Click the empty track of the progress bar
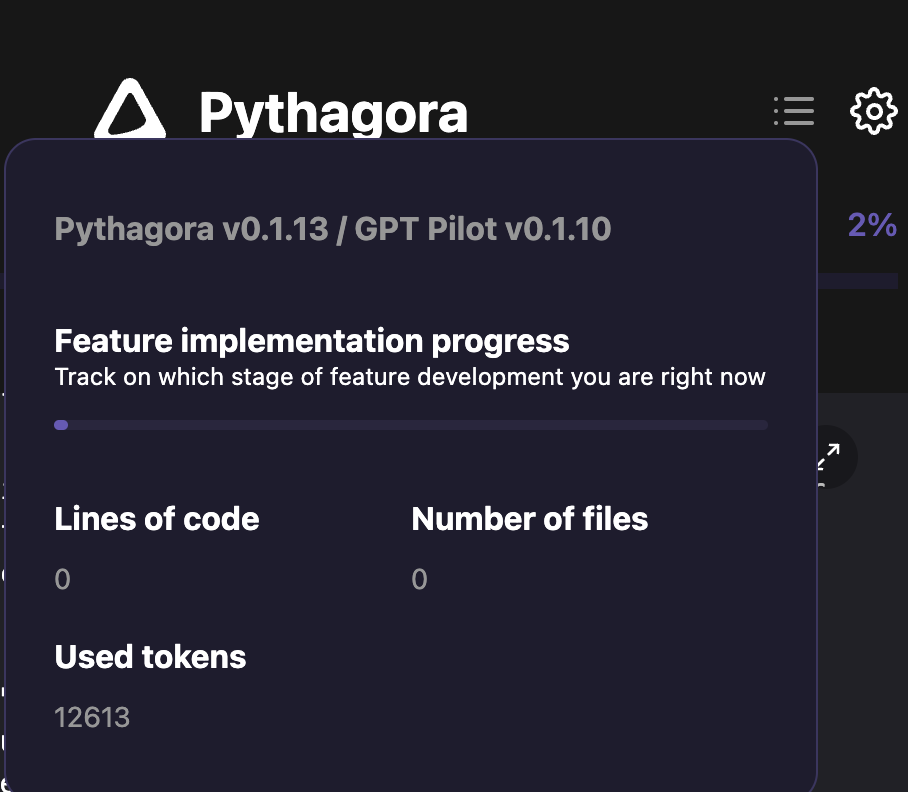Image resolution: width=908 pixels, height=792 pixels. 418,425
